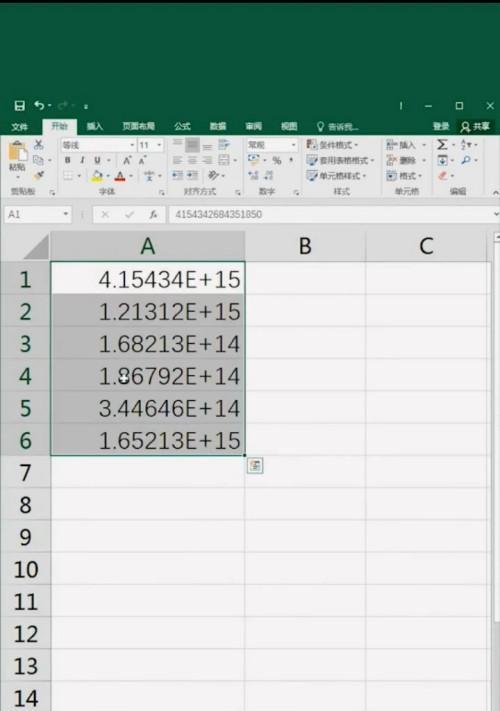Toggle underline formatting
Image resolution: width=500 pixels, height=711 pixels.
click(x=97, y=160)
